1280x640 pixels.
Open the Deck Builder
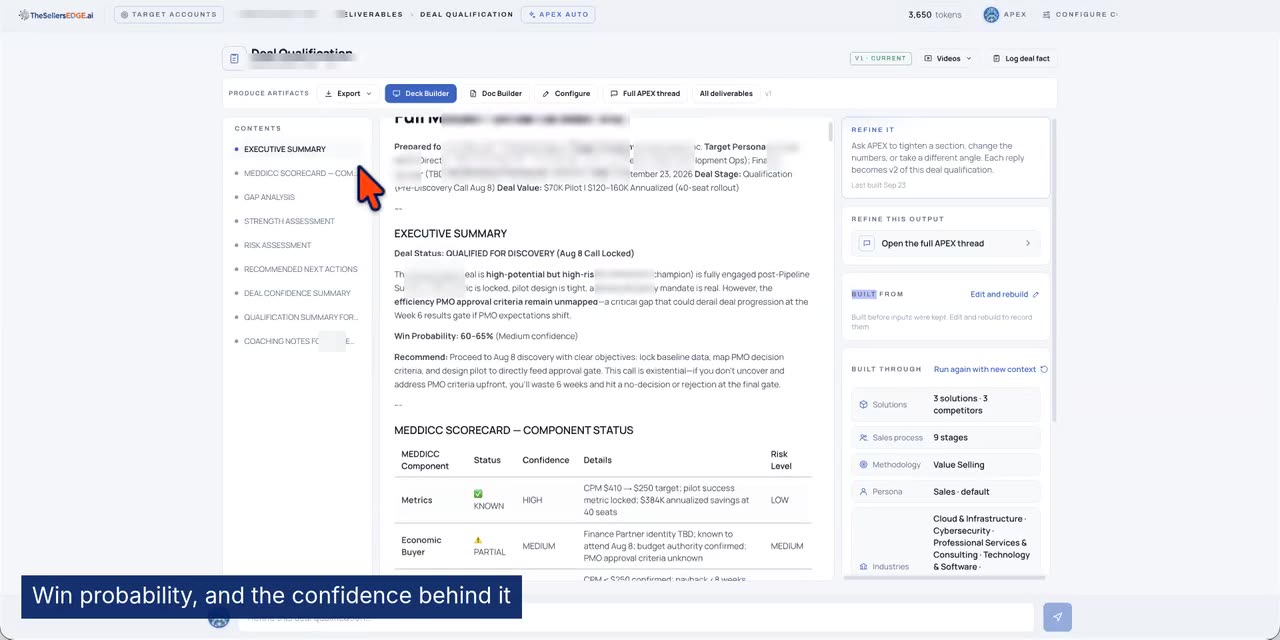(x=420, y=93)
